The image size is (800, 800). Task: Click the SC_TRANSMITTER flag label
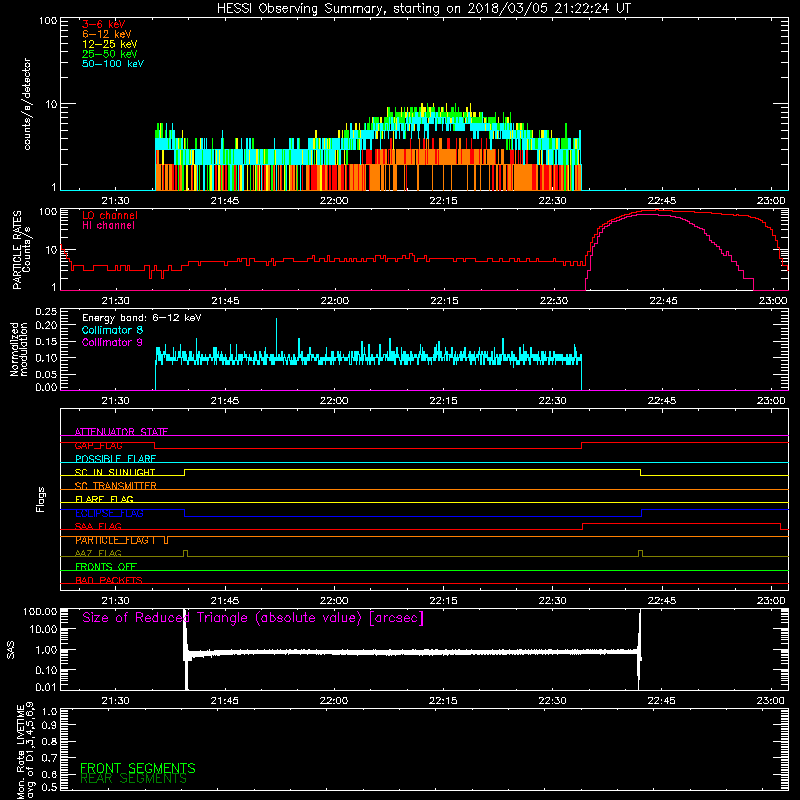(x=116, y=486)
